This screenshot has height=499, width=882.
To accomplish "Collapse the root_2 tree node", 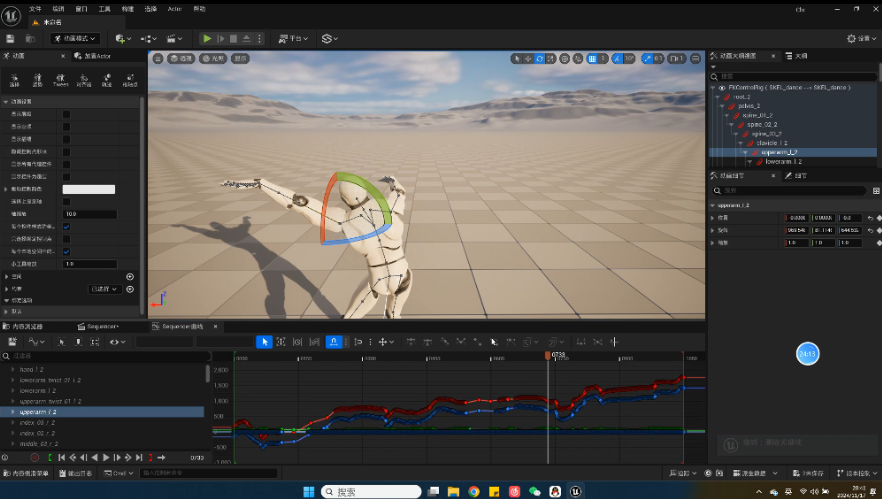I will [x=718, y=97].
